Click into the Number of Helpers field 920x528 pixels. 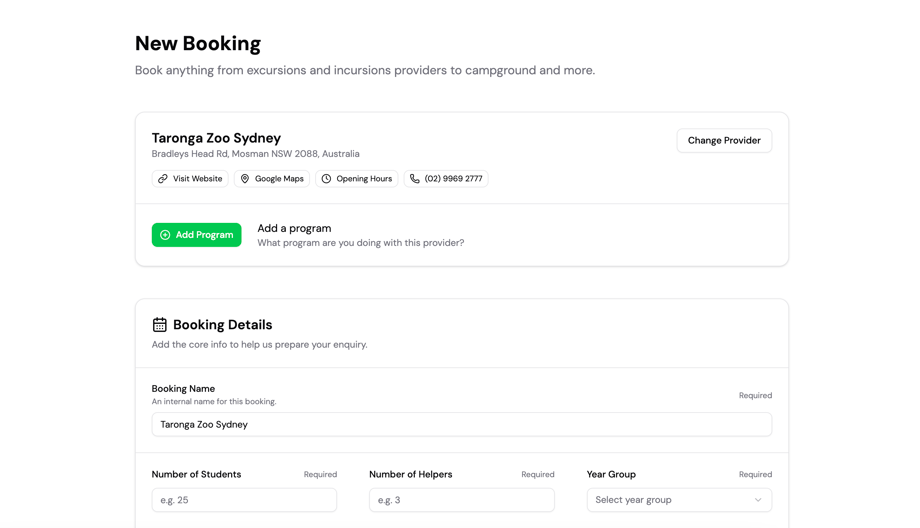(x=461, y=500)
